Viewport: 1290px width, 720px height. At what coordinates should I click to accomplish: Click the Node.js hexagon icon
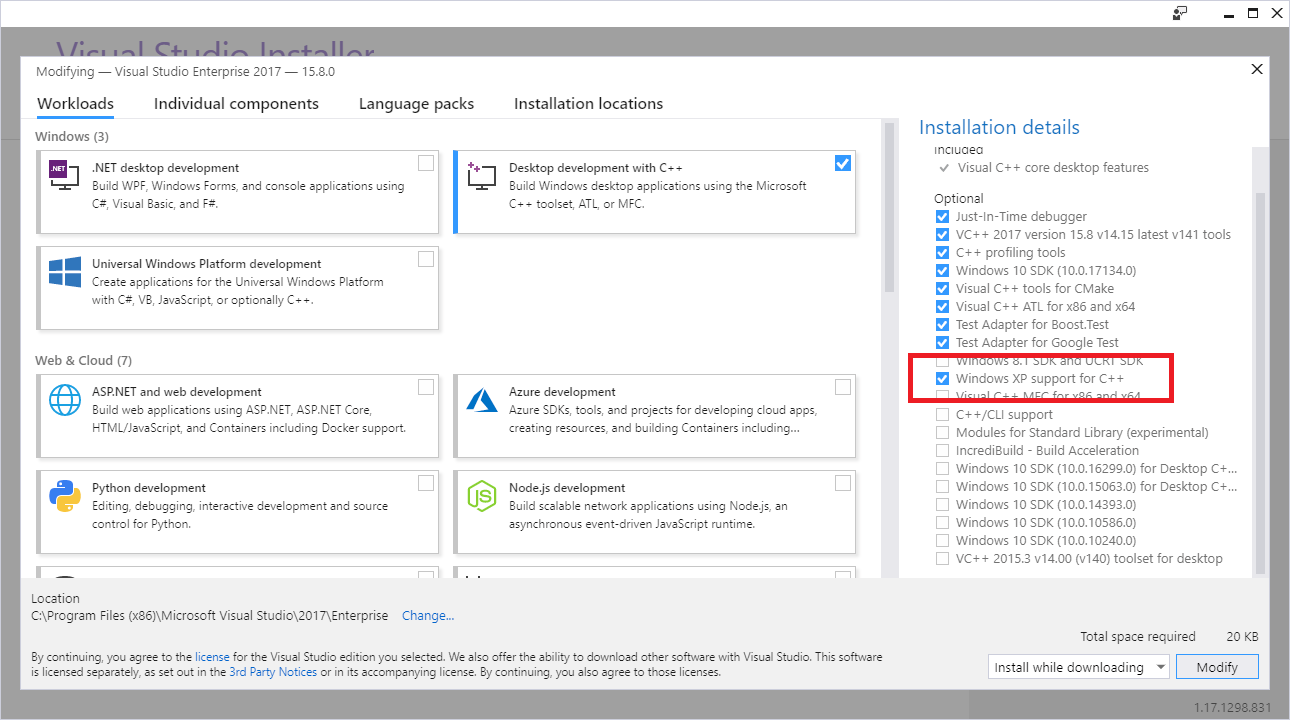coord(481,496)
